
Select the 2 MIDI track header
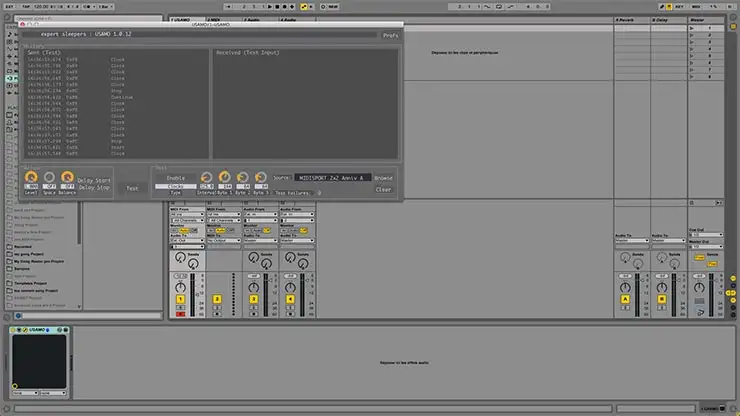click(x=224, y=20)
